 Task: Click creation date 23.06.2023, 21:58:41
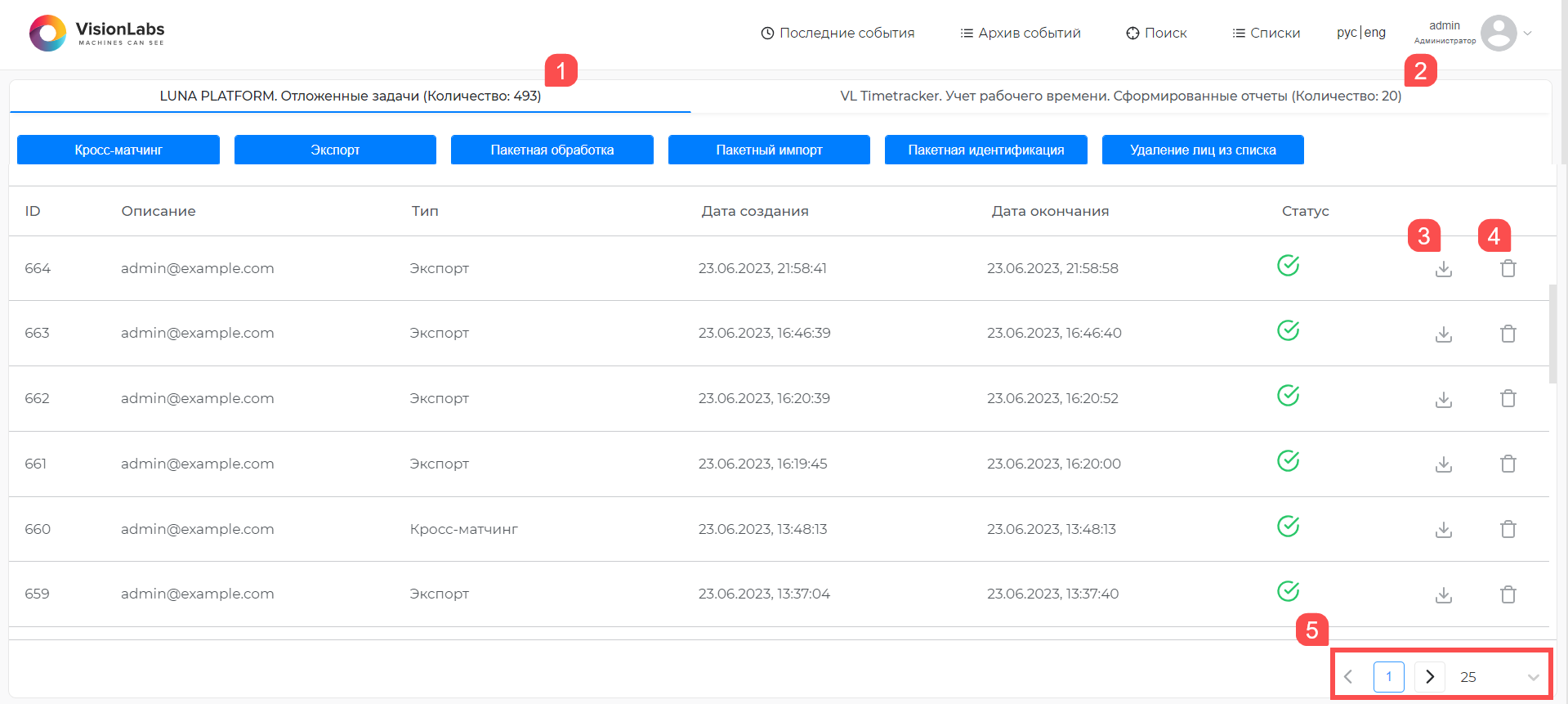[762, 268]
